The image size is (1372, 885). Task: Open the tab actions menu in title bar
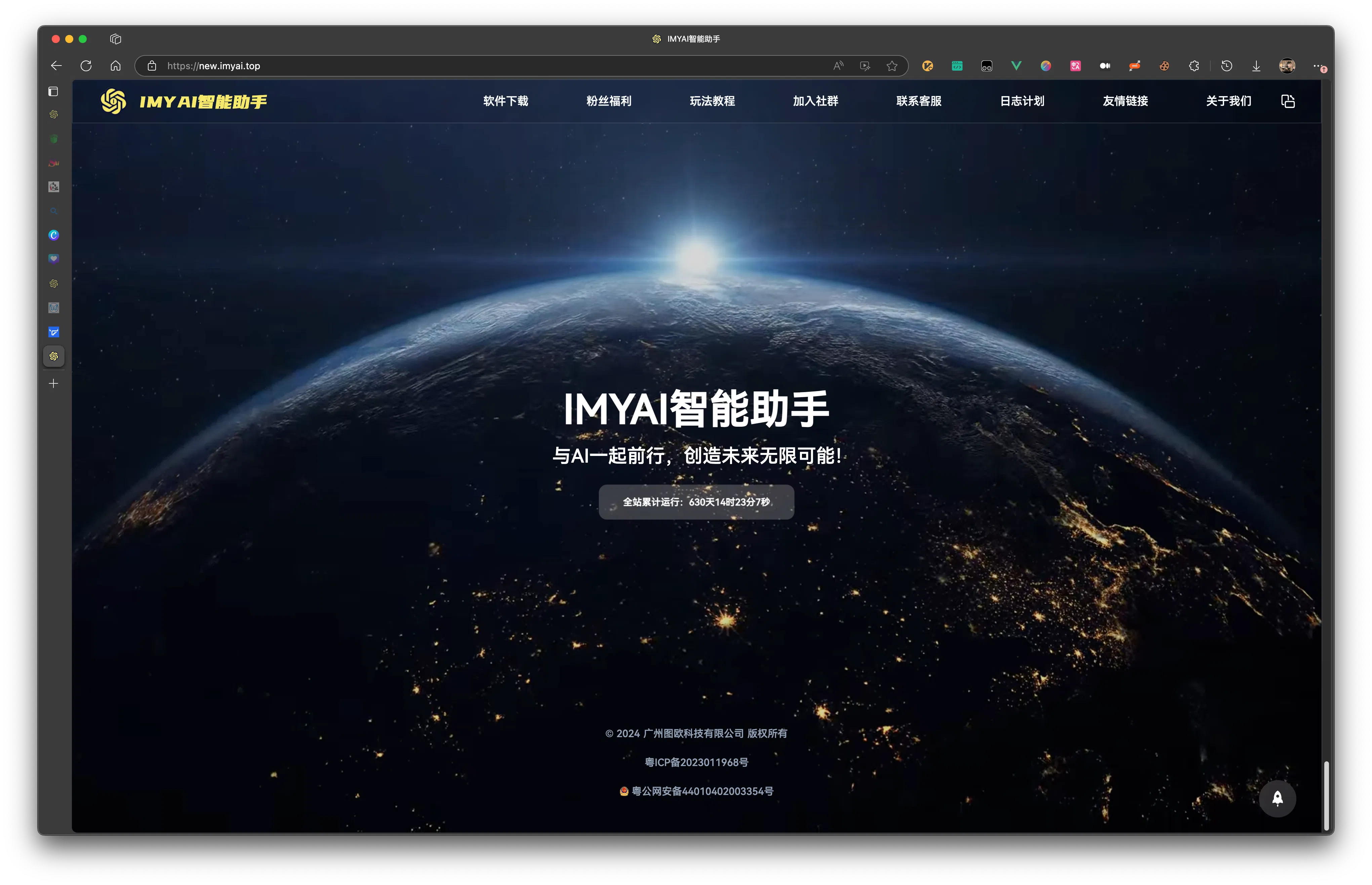[116, 39]
